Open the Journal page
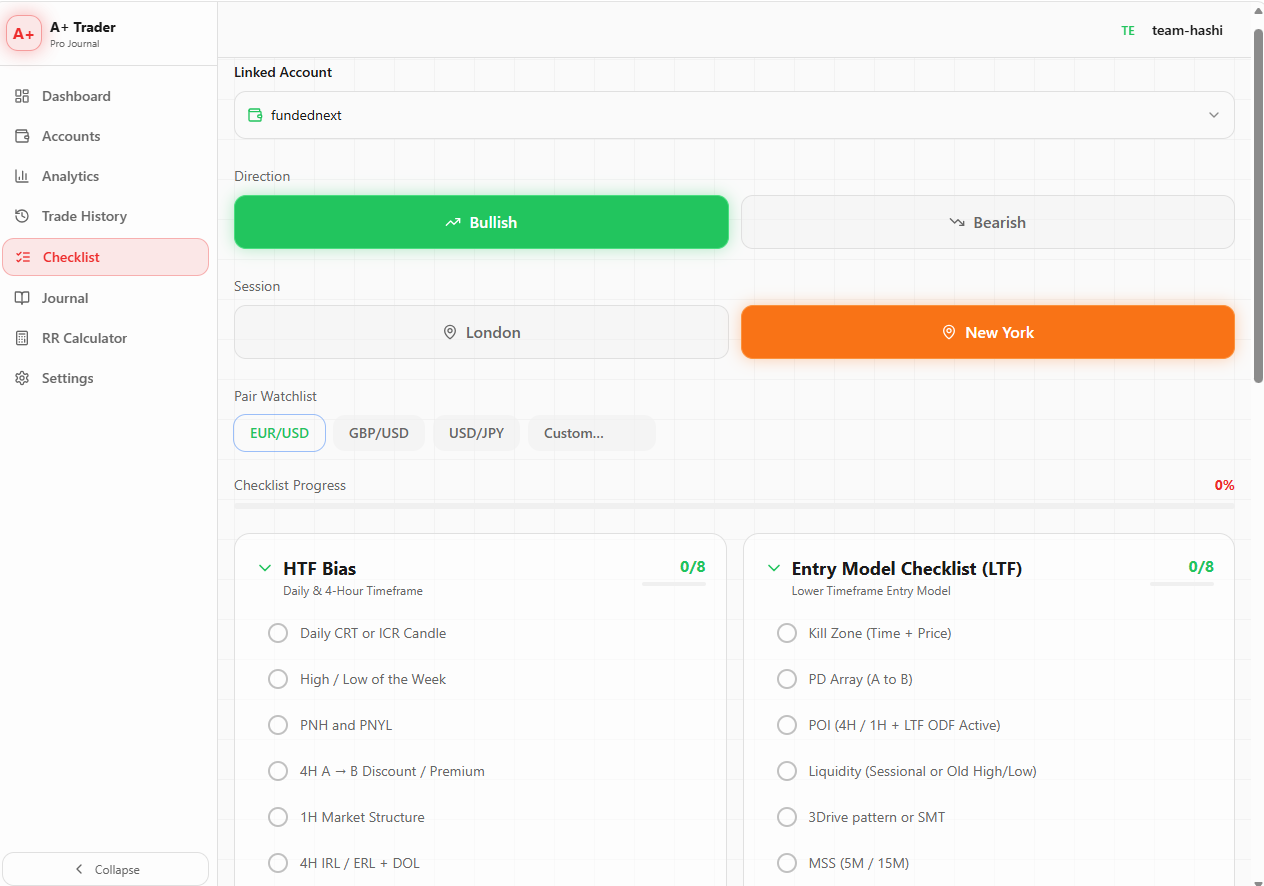 pyautogui.click(x=105, y=298)
